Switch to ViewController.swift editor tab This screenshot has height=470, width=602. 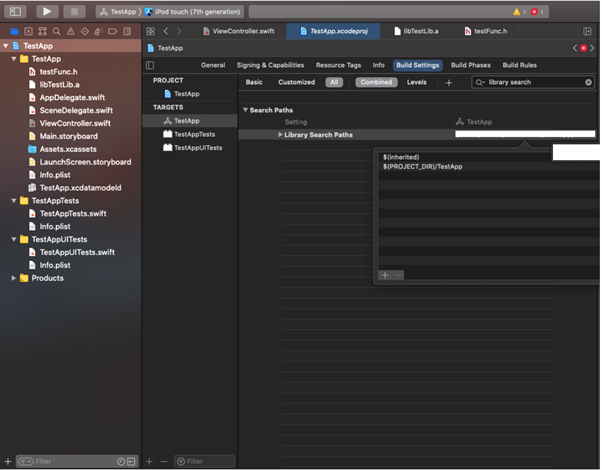pos(238,31)
